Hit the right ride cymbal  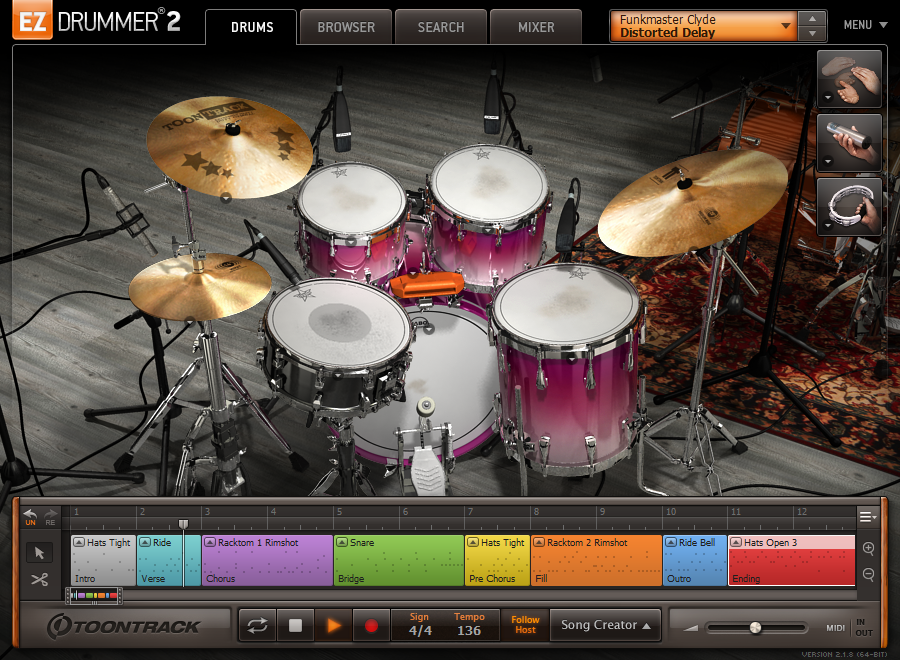(692, 201)
